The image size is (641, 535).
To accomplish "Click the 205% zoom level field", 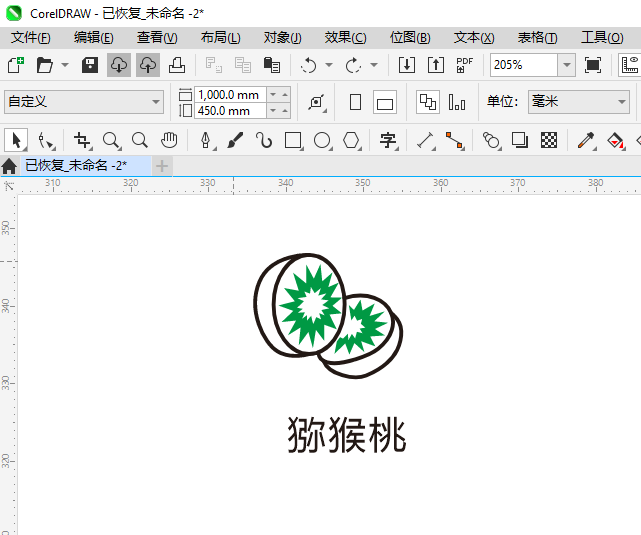I will 524,65.
